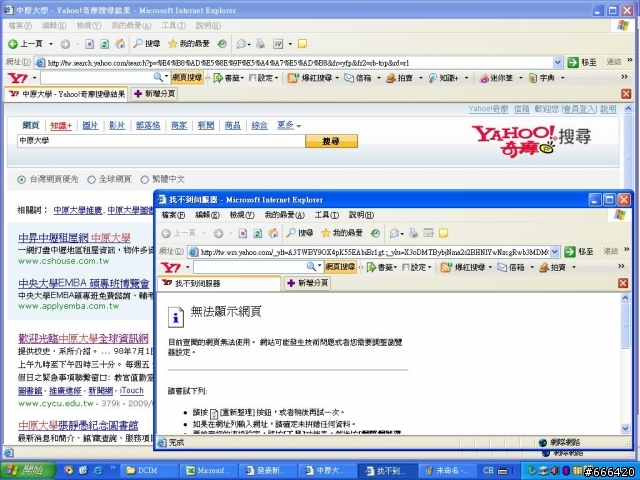The height and width of the screenshot is (480, 640).
Task: Click 新增分頁 in front window
Action: (308, 283)
